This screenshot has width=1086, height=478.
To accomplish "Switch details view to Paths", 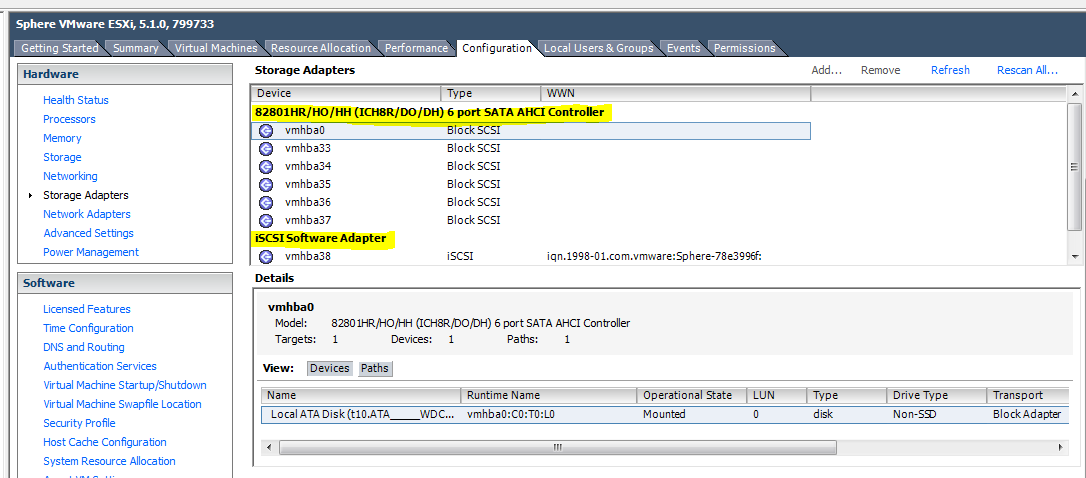I will (x=374, y=368).
